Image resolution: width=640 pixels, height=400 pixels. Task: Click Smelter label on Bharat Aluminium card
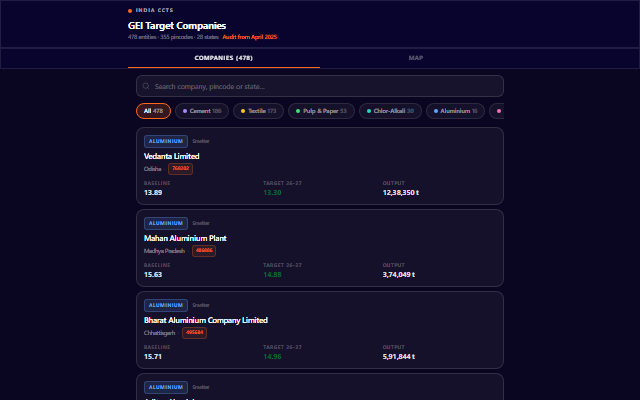click(x=201, y=305)
